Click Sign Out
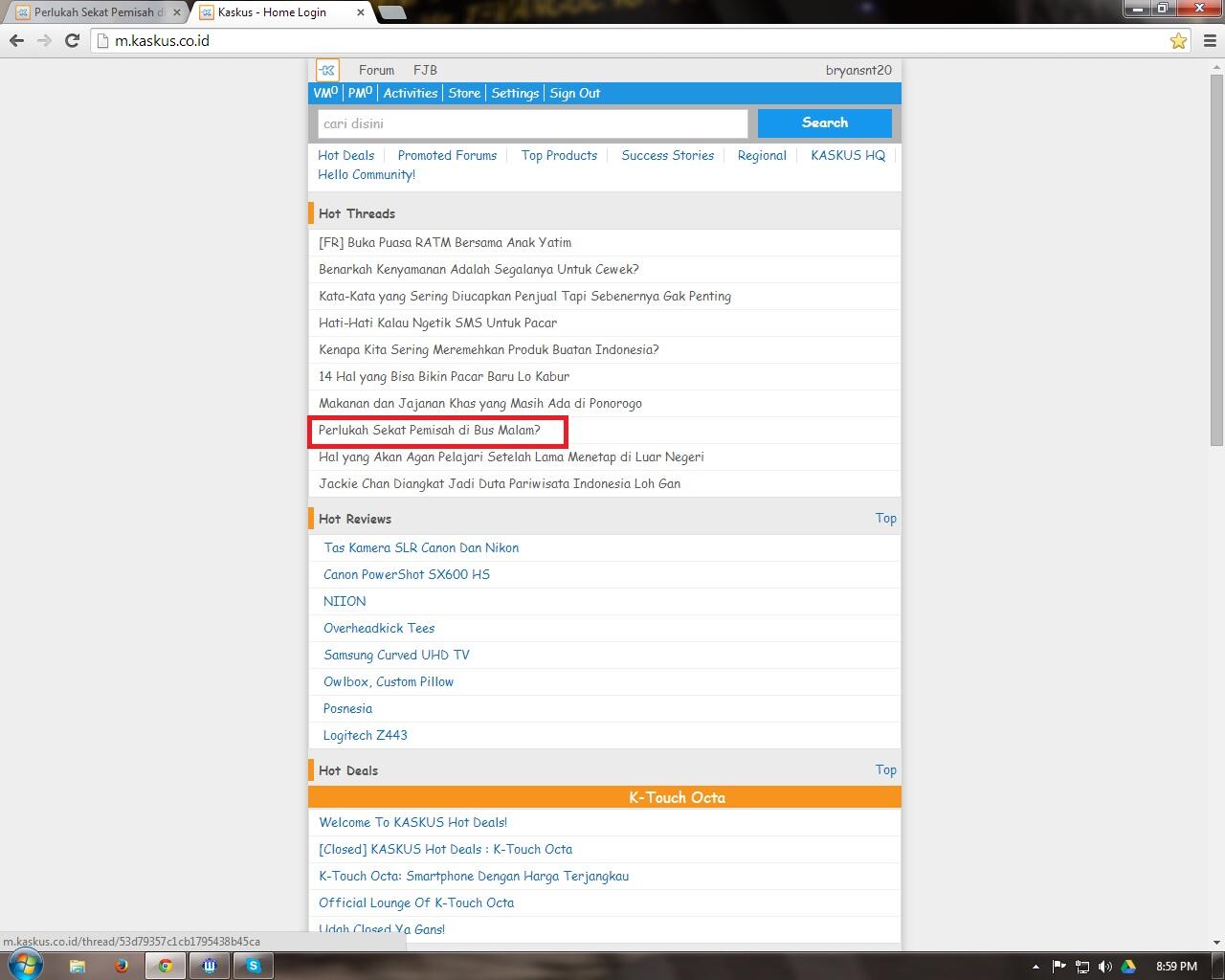The width and height of the screenshot is (1225, 980). pos(575,93)
